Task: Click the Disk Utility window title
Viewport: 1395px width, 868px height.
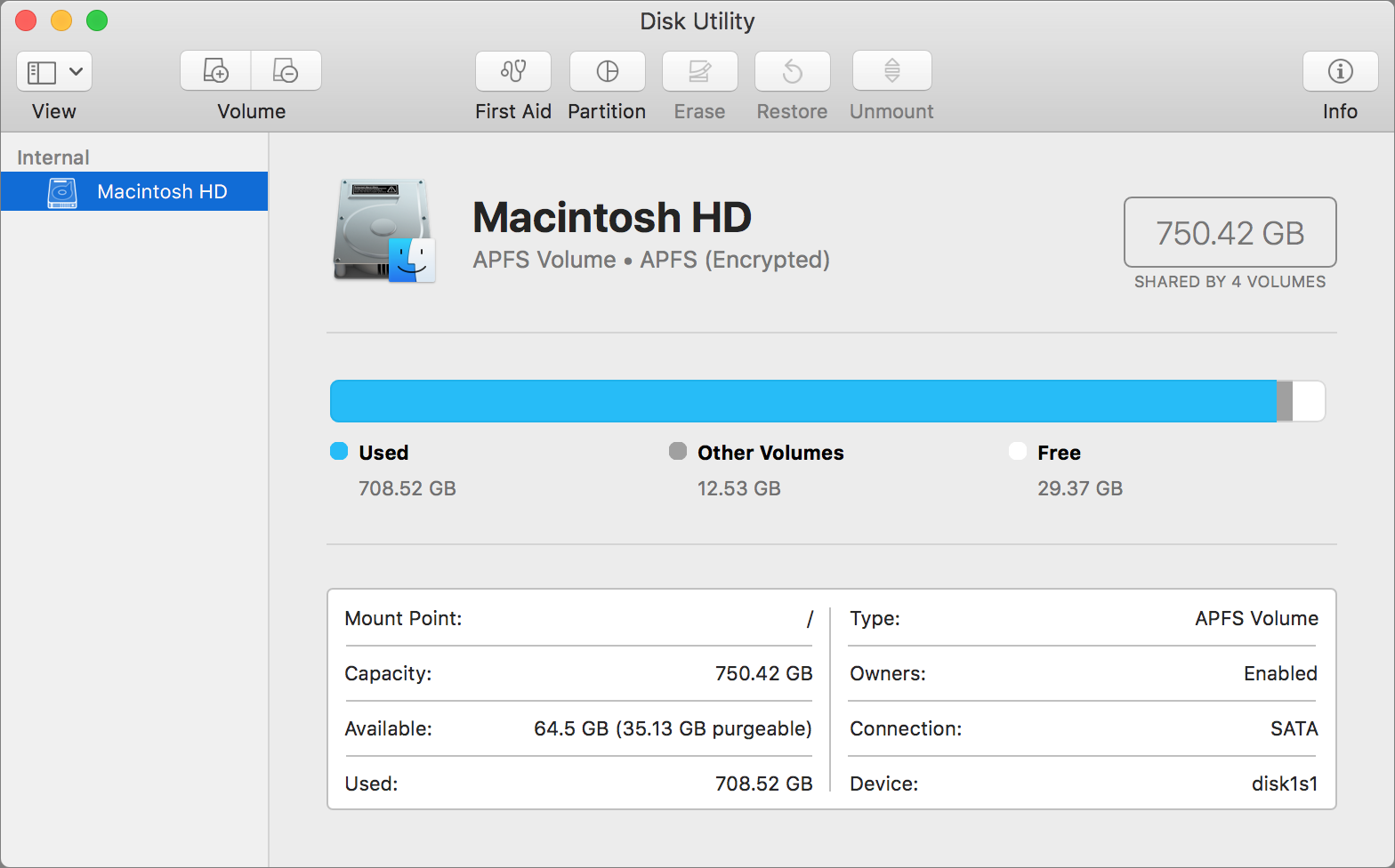Action: tap(697, 21)
